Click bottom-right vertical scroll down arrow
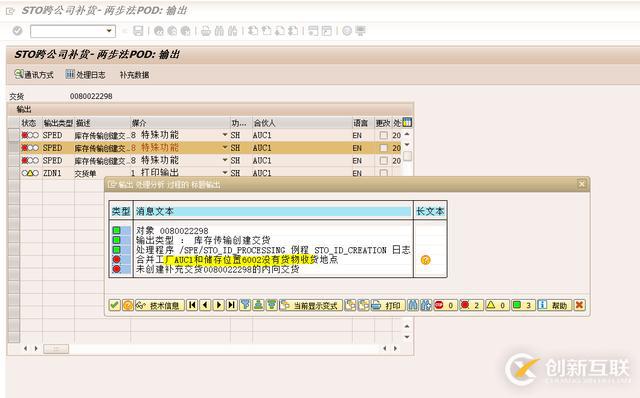 (x=407, y=337)
